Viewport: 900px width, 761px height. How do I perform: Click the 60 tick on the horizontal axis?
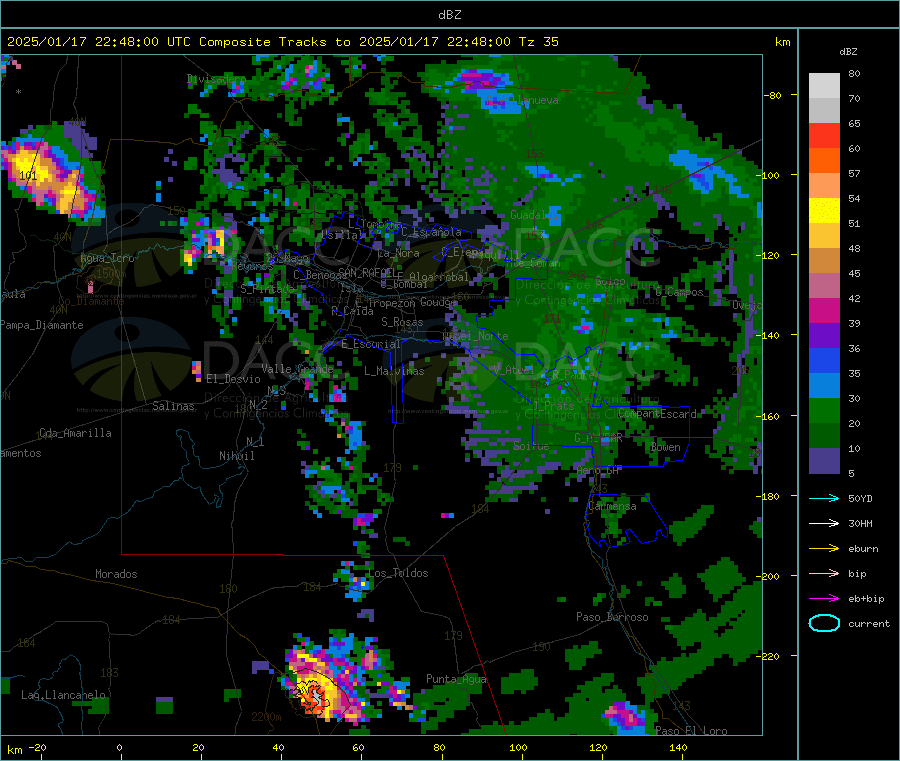tap(358, 747)
